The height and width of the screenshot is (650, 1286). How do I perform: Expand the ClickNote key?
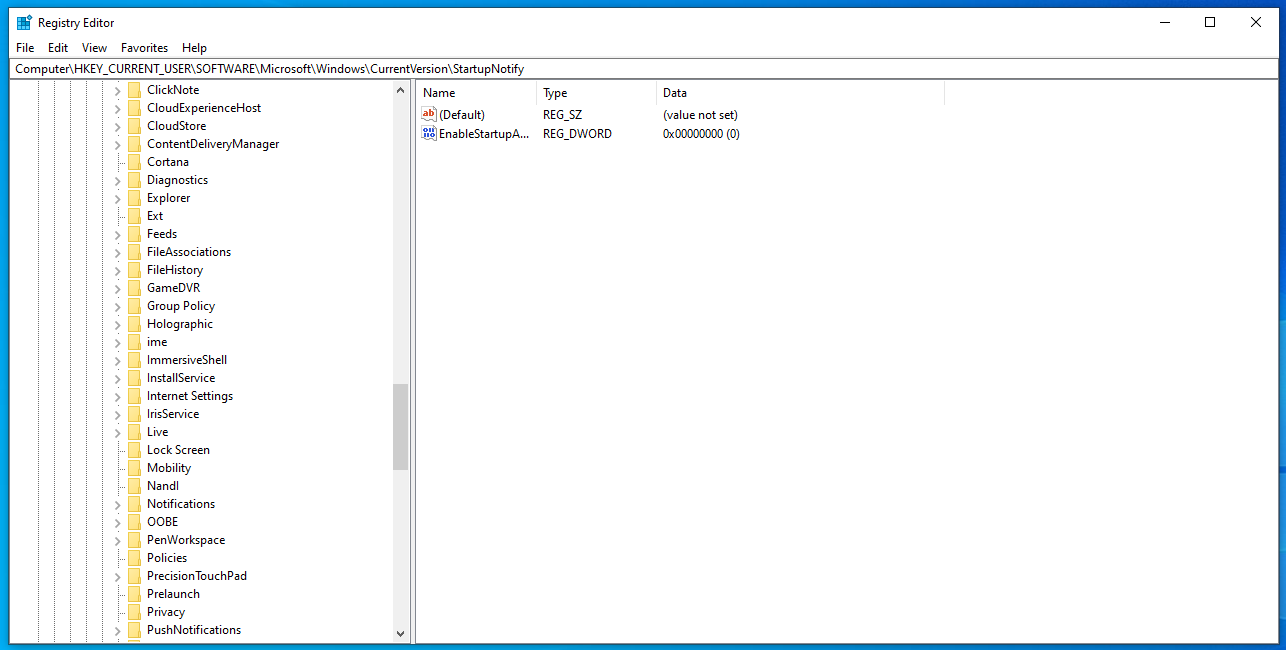tap(117, 90)
